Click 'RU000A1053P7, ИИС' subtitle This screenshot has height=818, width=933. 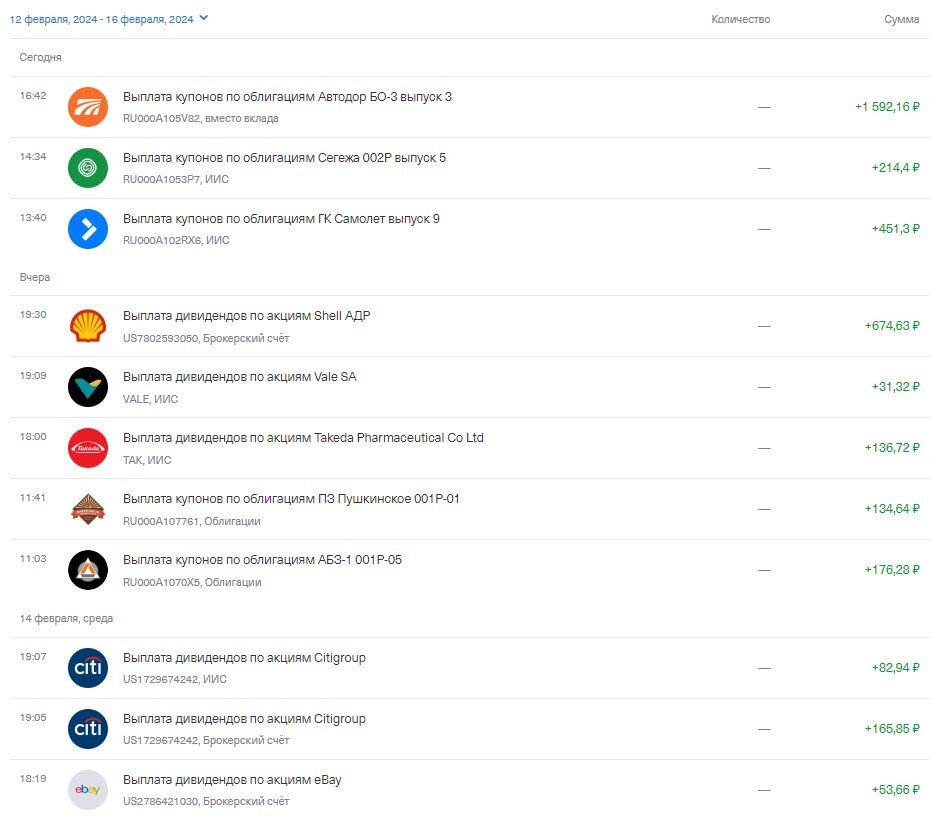[x=176, y=179]
